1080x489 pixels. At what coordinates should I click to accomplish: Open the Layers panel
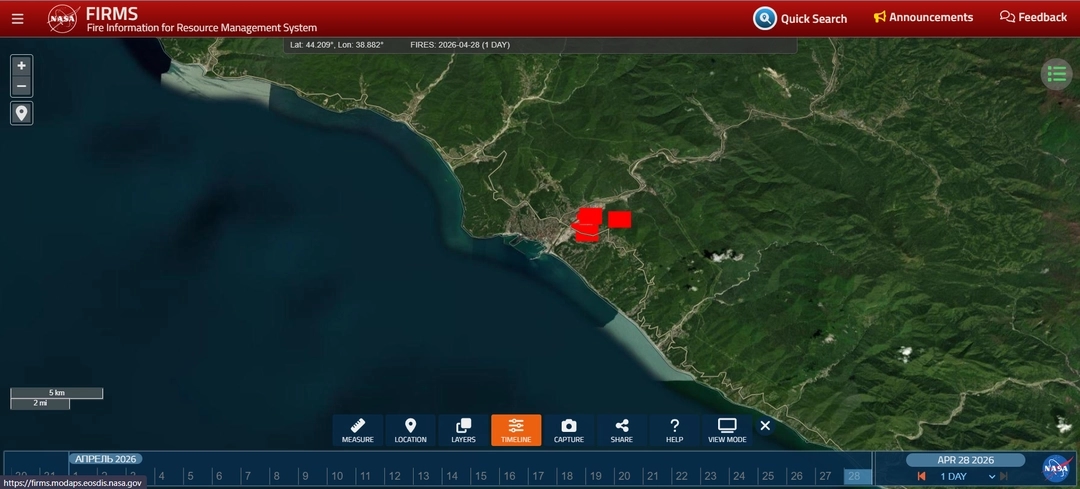pyautogui.click(x=463, y=430)
